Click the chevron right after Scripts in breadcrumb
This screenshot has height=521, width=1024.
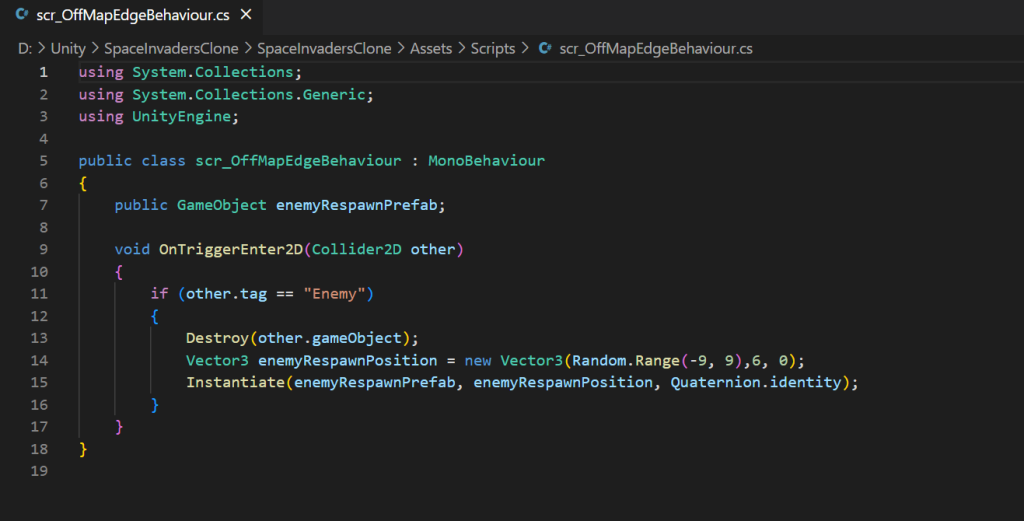526,48
